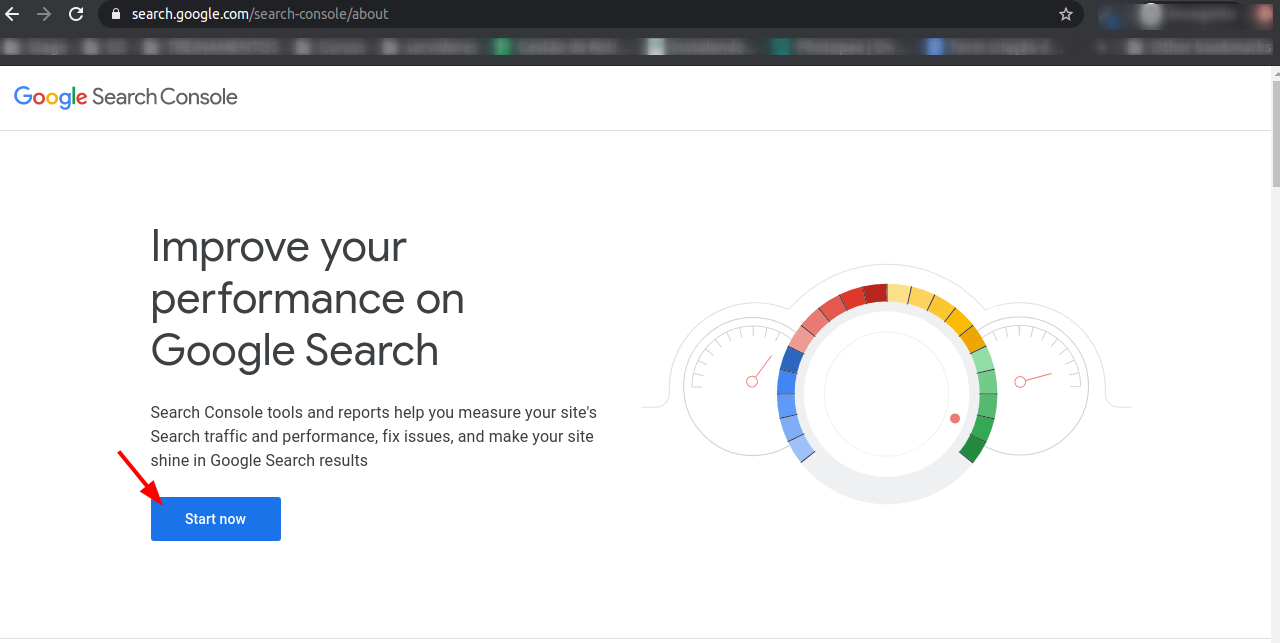The image size is (1280, 643).
Task: Bookmark this page with the star icon
Action: 1066,14
